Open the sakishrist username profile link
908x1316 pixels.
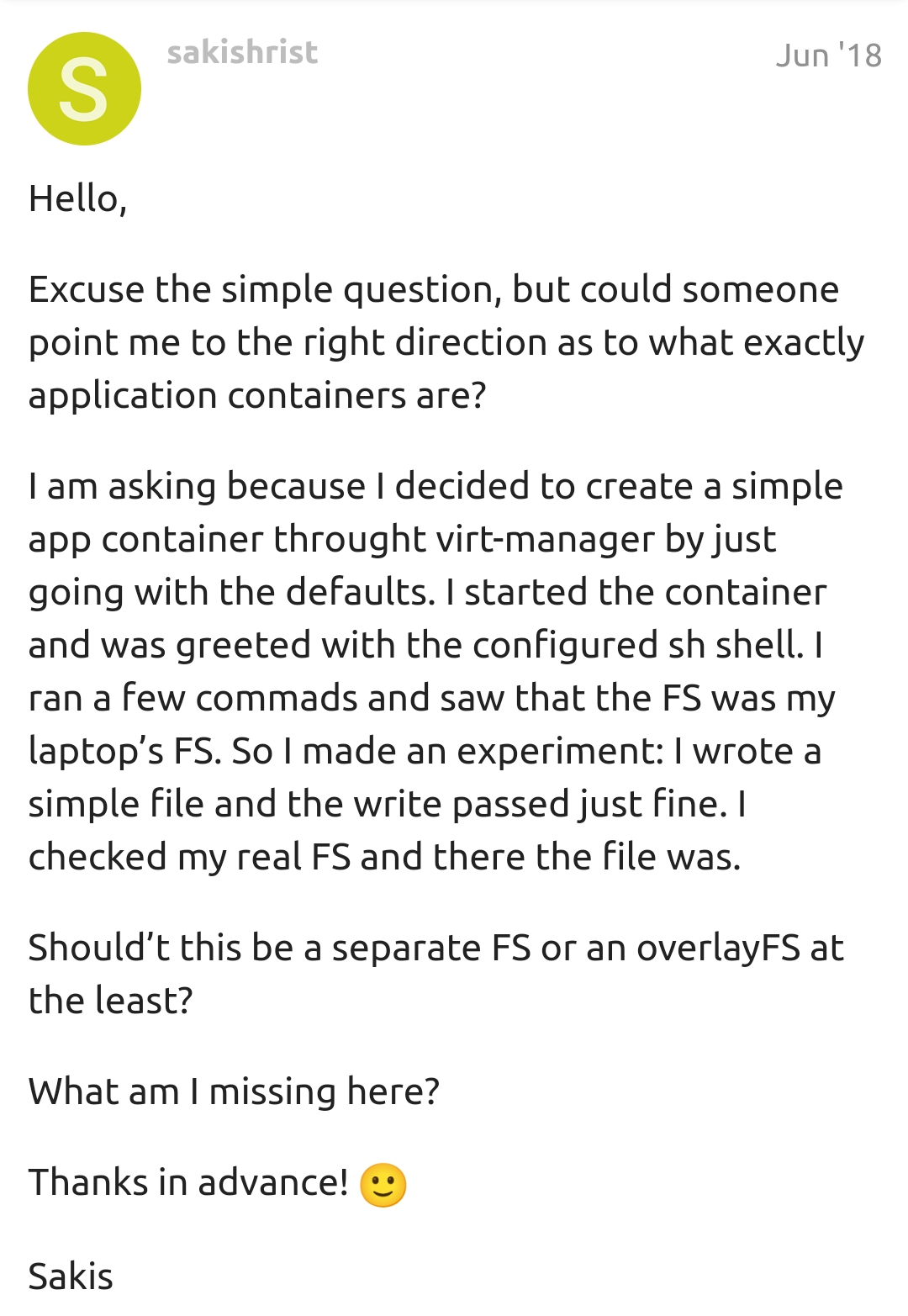[x=242, y=53]
